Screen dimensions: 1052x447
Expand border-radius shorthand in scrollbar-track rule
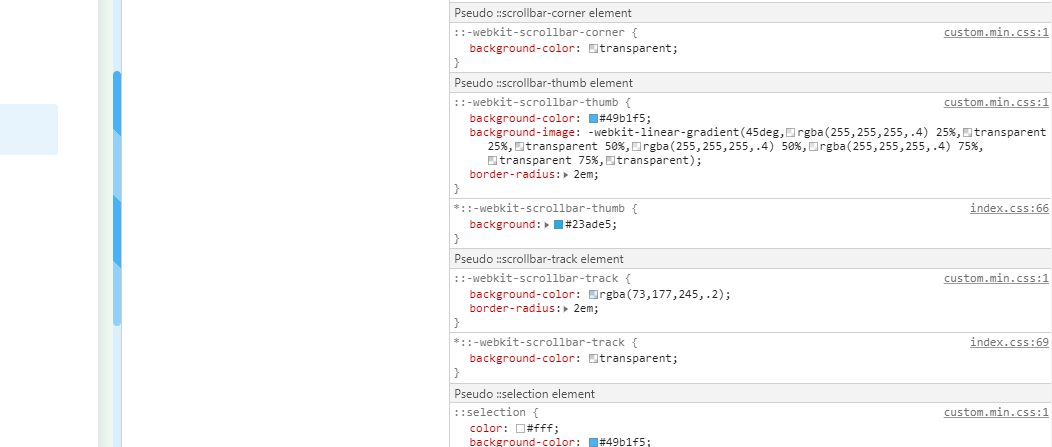(566, 309)
